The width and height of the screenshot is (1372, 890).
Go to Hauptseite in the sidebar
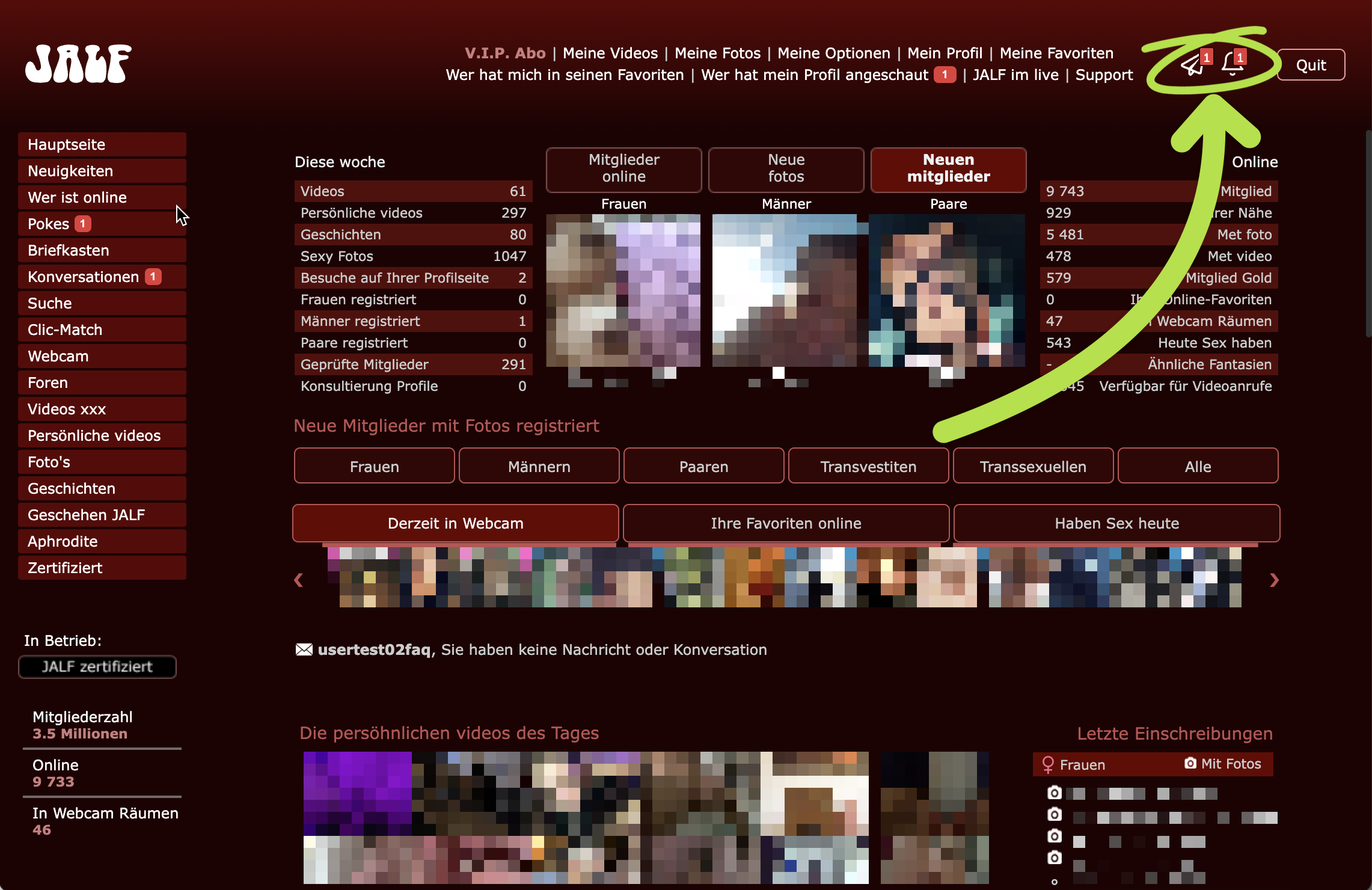[x=102, y=144]
